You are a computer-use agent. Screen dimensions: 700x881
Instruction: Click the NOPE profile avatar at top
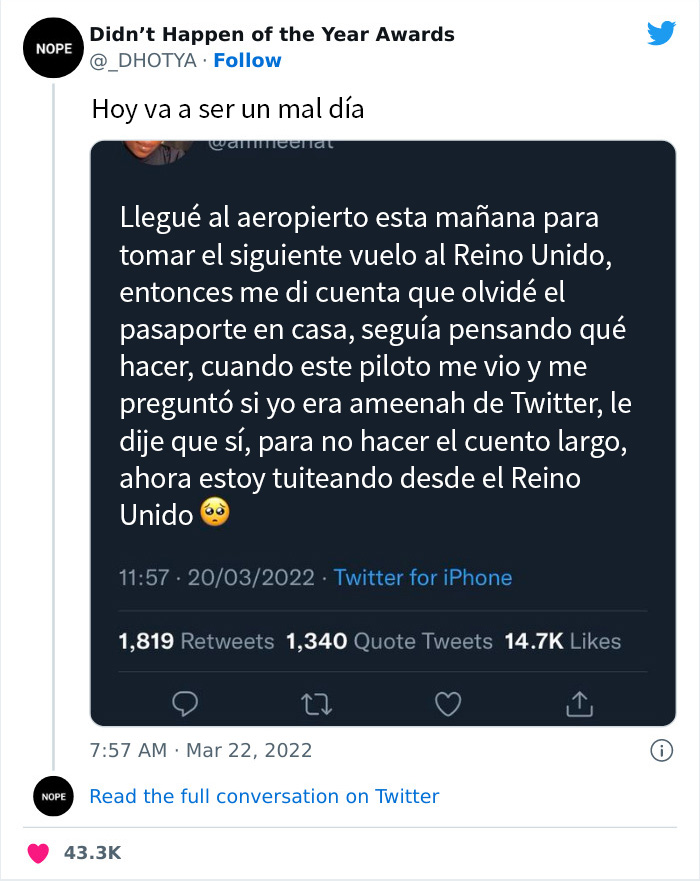click(48, 48)
